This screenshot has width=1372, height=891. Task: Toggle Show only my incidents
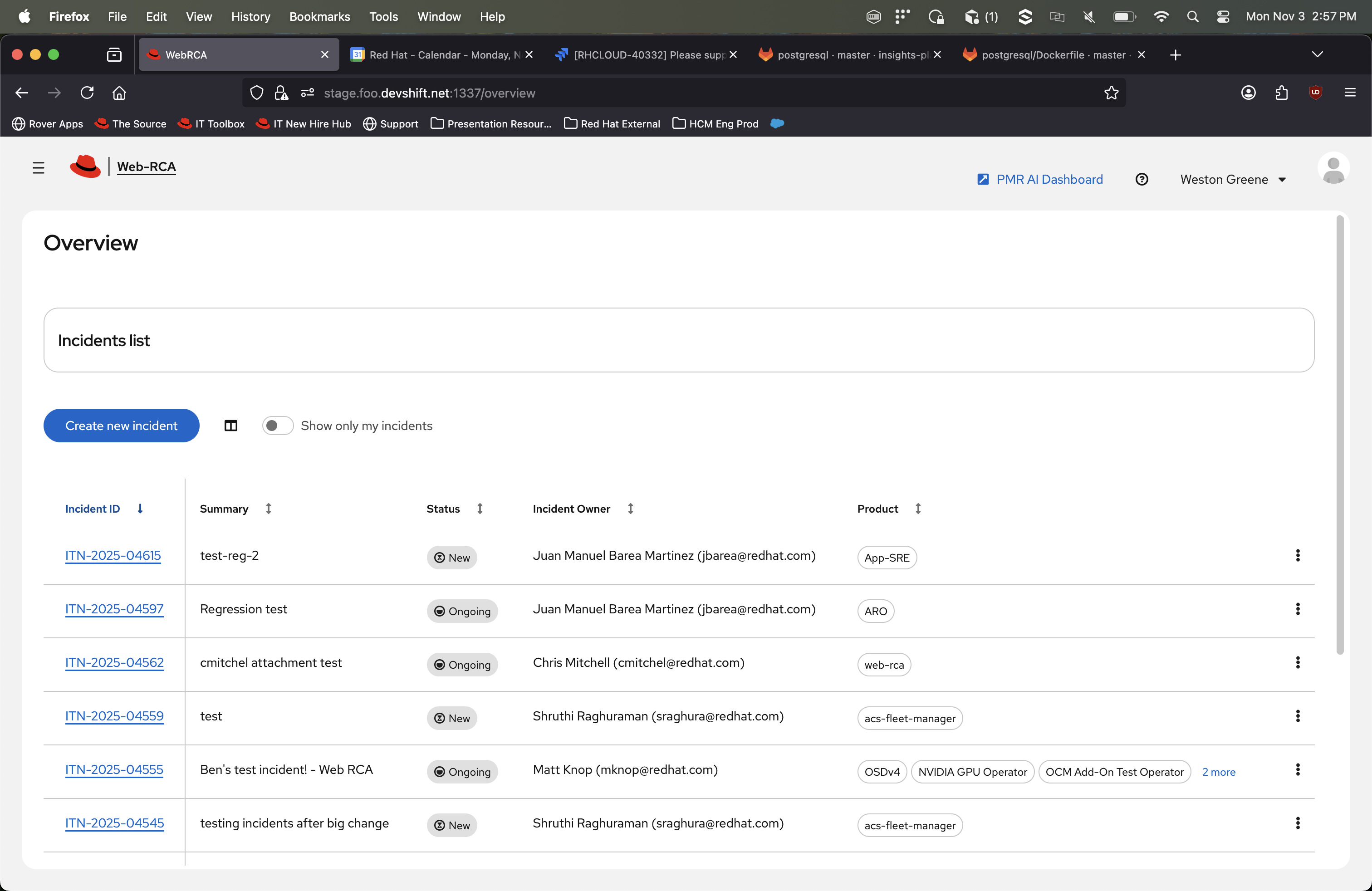click(277, 426)
